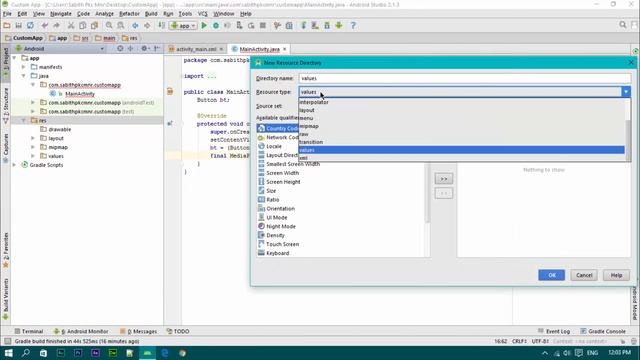Click the Directory name input field
Screen dimensions: 640x360
point(465,78)
